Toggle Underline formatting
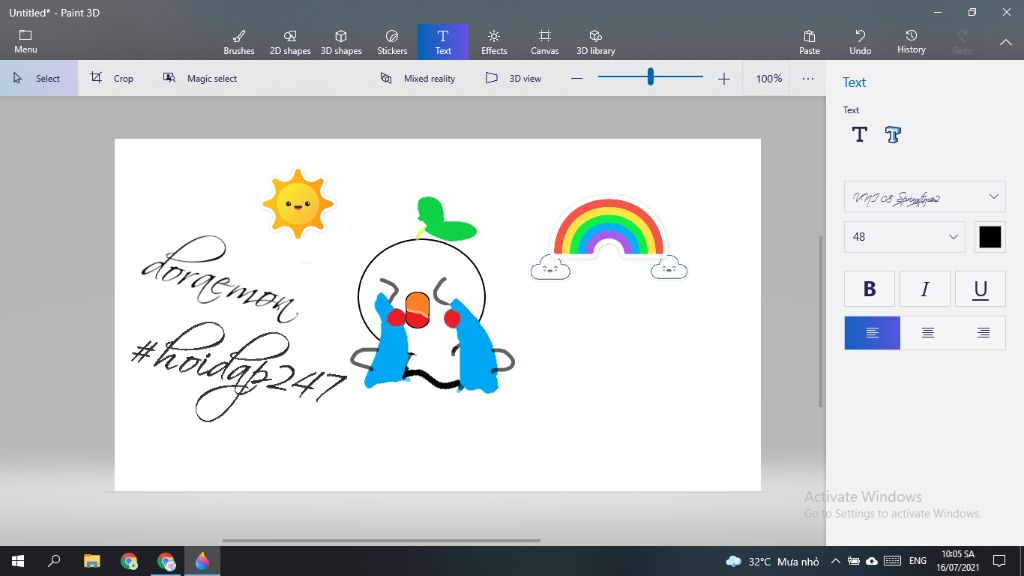Image resolution: width=1024 pixels, height=576 pixels. (980, 289)
